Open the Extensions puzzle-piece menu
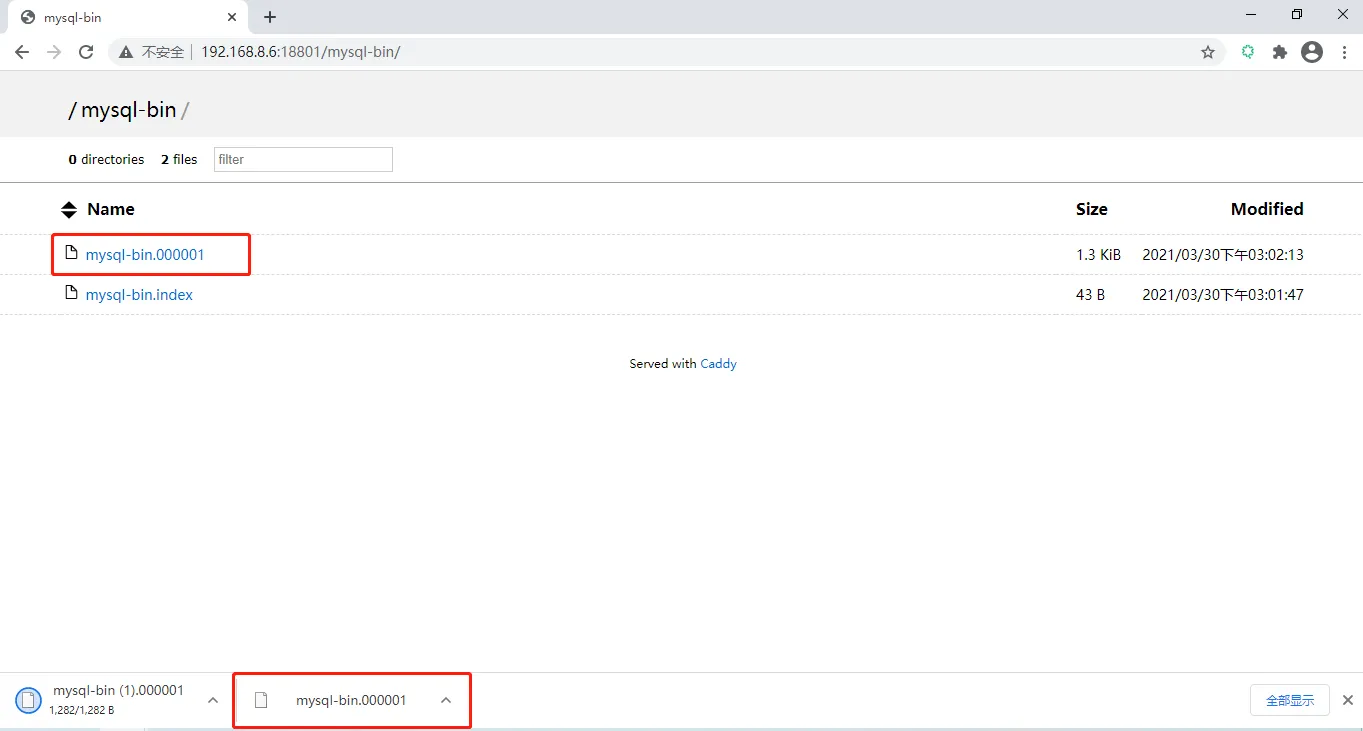The image size is (1363, 731). pyautogui.click(x=1279, y=52)
